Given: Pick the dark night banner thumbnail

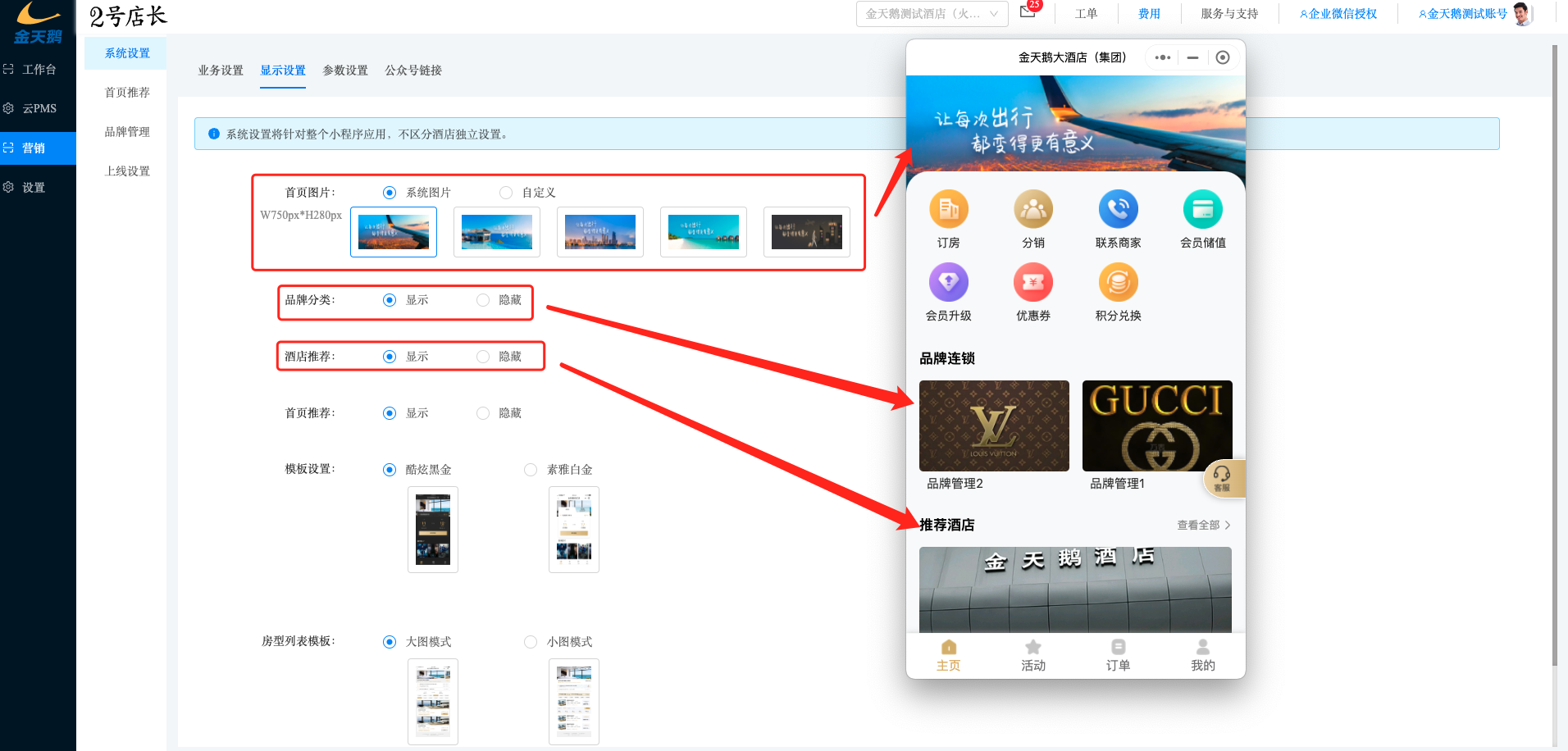Looking at the screenshot, I should click(x=807, y=232).
